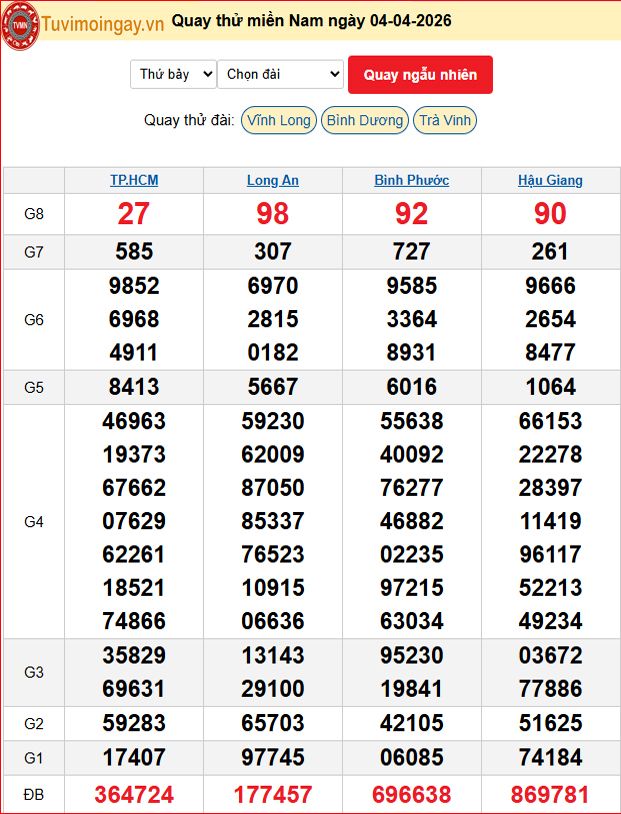This screenshot has height=814, width=621.
Task: Choose the Bình Dương trial draw pill
Action: click(x=365, y=121)
